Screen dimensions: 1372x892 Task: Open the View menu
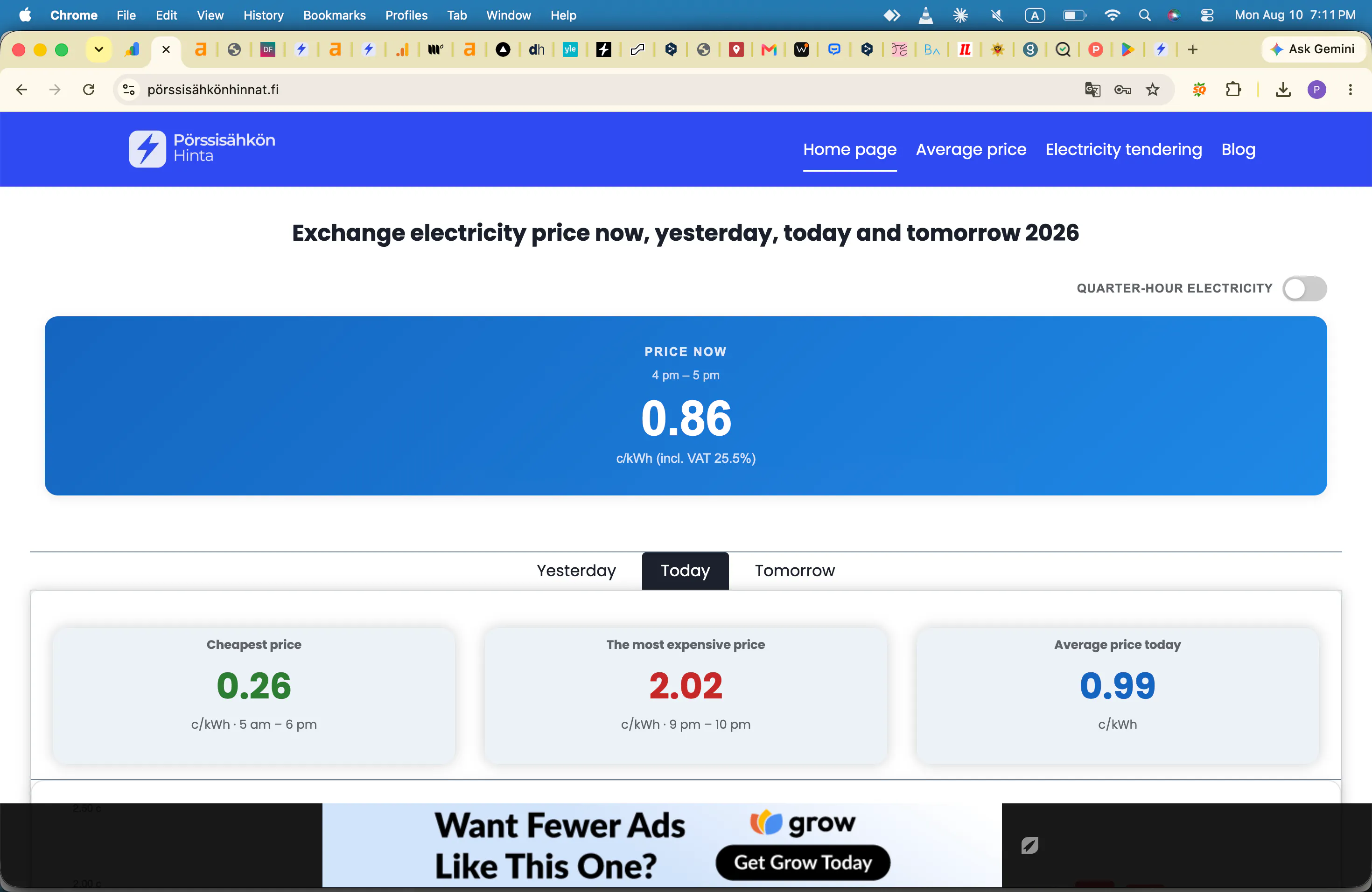pos(210,15)
